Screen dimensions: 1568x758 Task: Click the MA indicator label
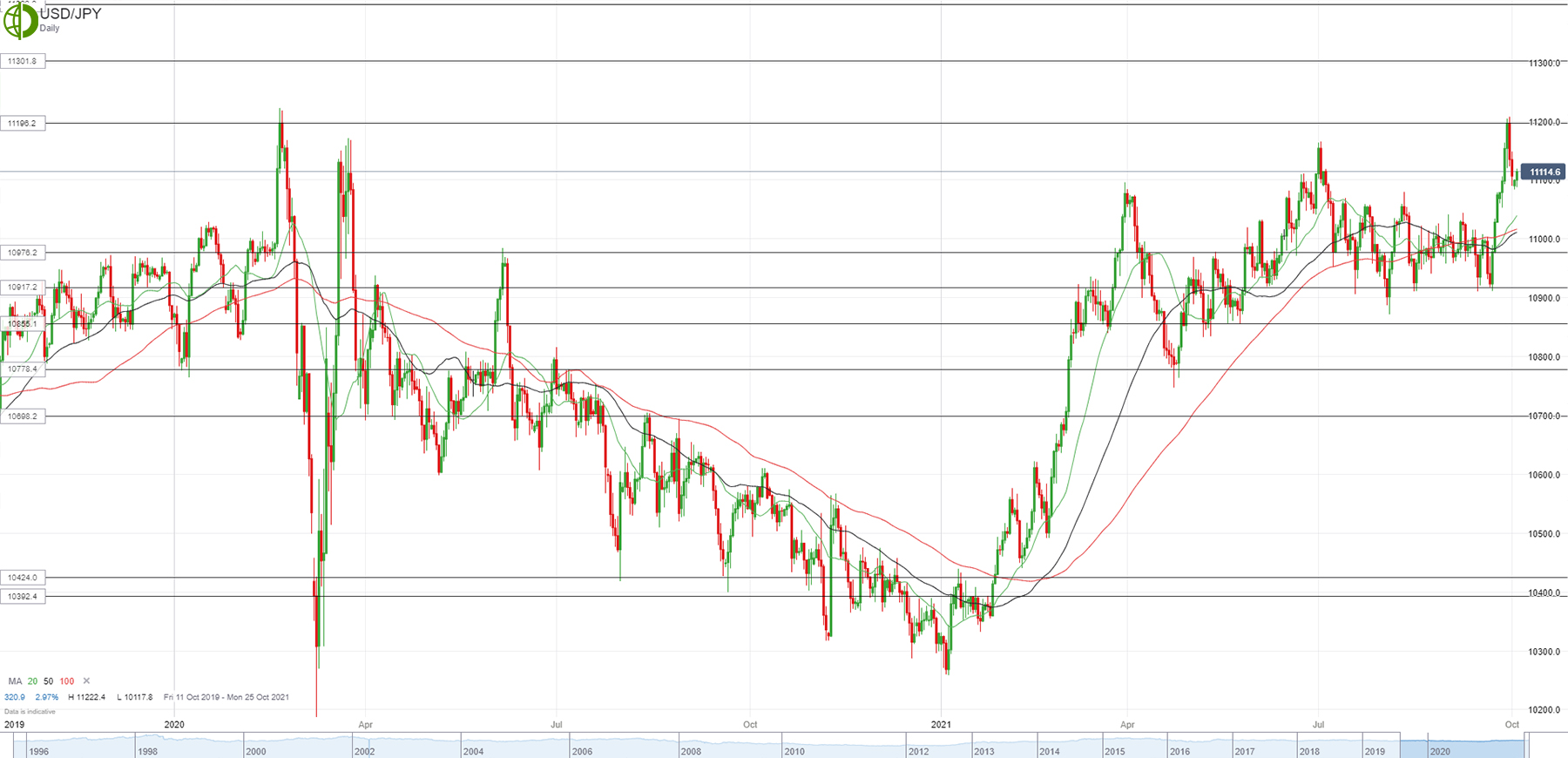(15, 681)
